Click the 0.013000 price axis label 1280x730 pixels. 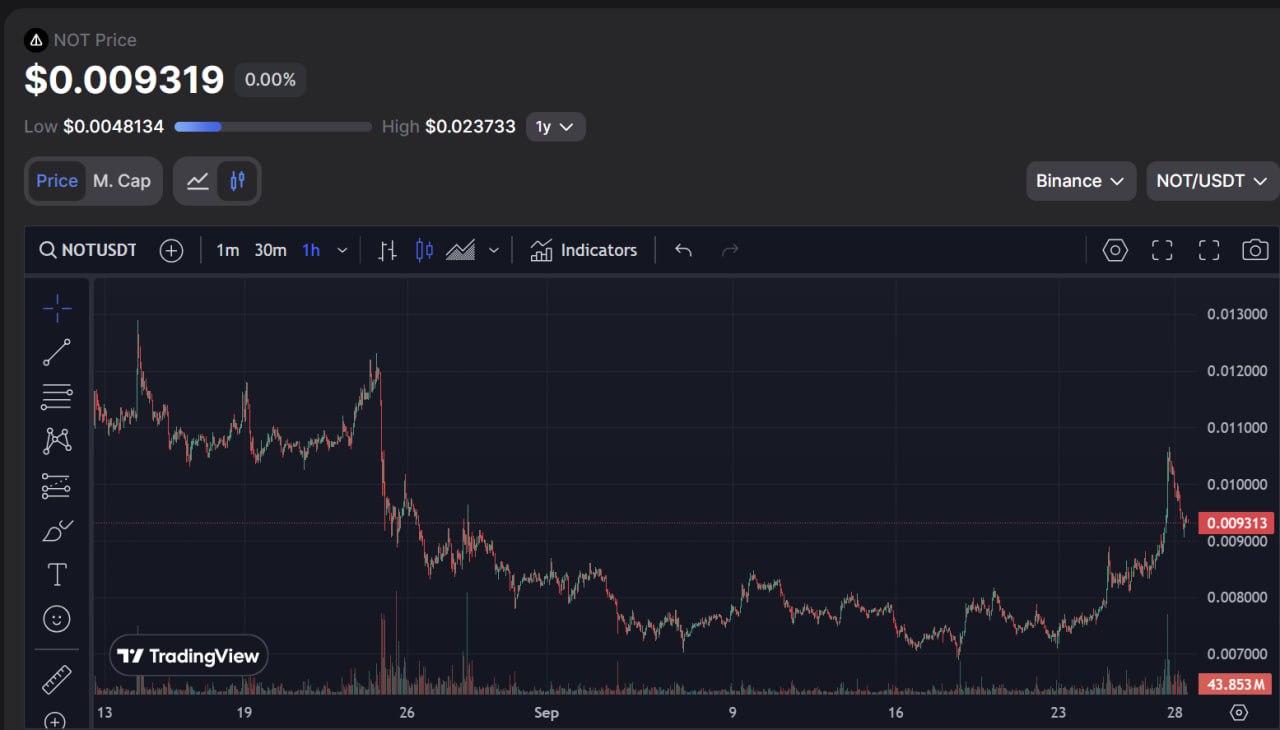[x=1237, y=314]
